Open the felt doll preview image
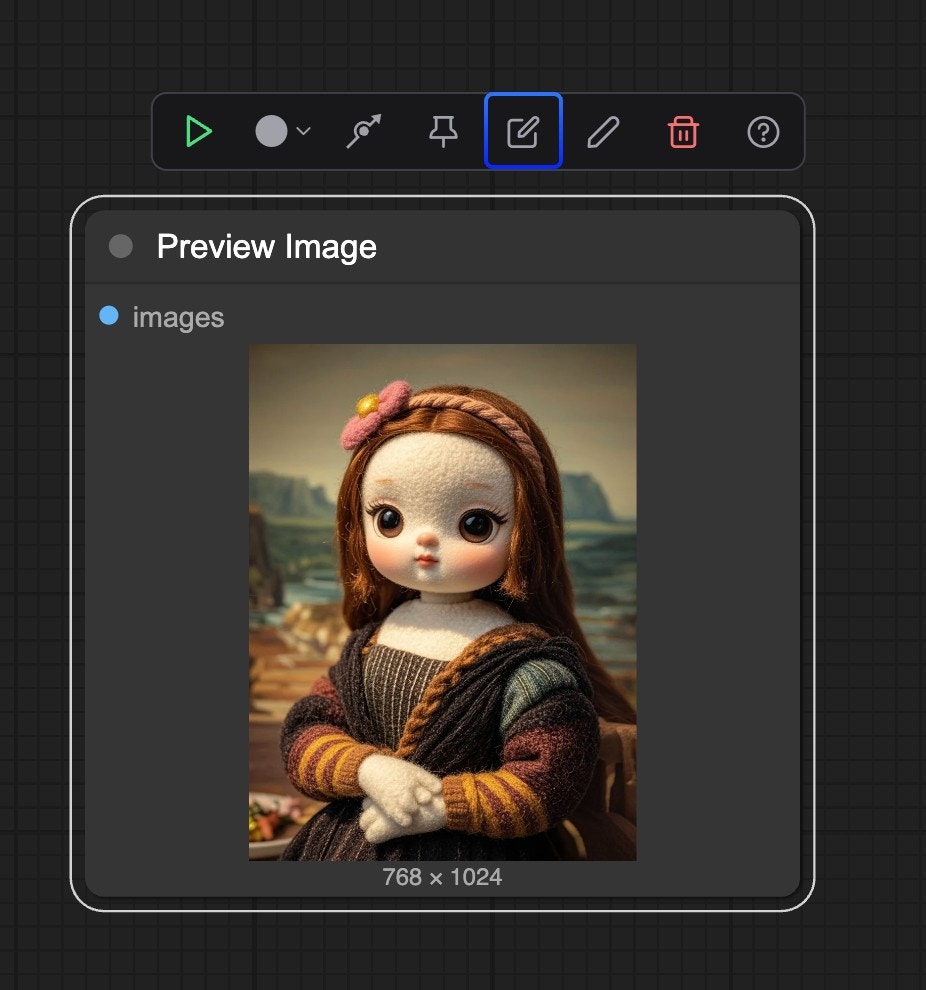Viewport: 926px width, 990px height. click(442, 602)
